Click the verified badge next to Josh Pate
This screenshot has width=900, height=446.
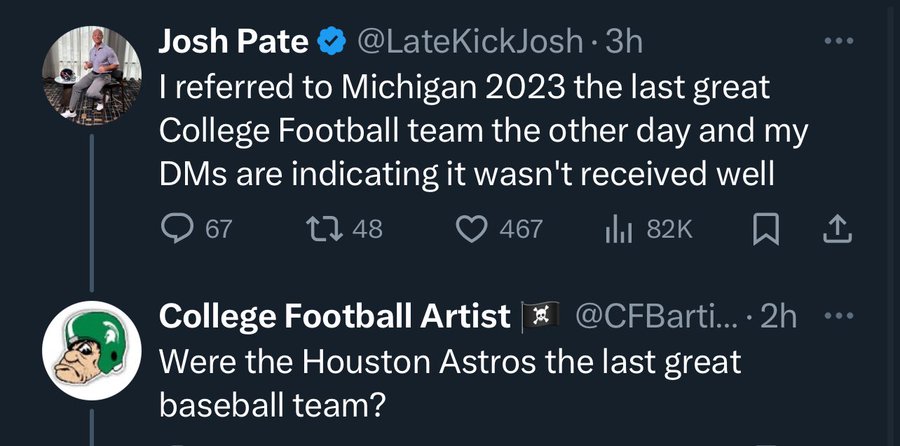point(331,42)
